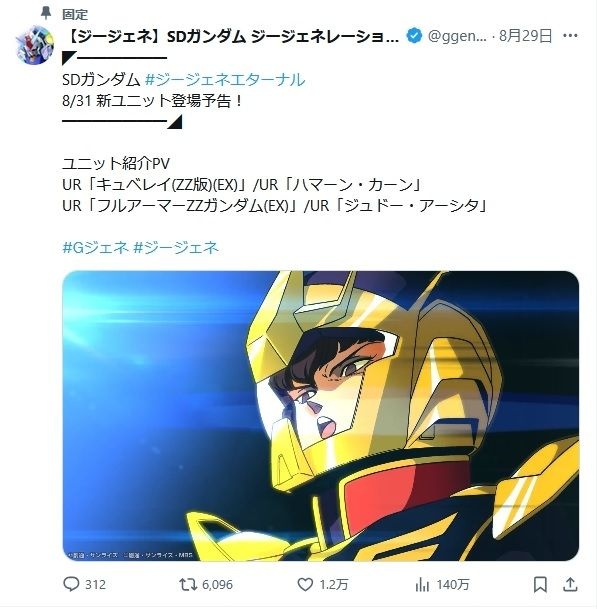597x609 pixels.
Task: Open the #Gジェネ hashtag link
Action: click(x=95, y=247)
